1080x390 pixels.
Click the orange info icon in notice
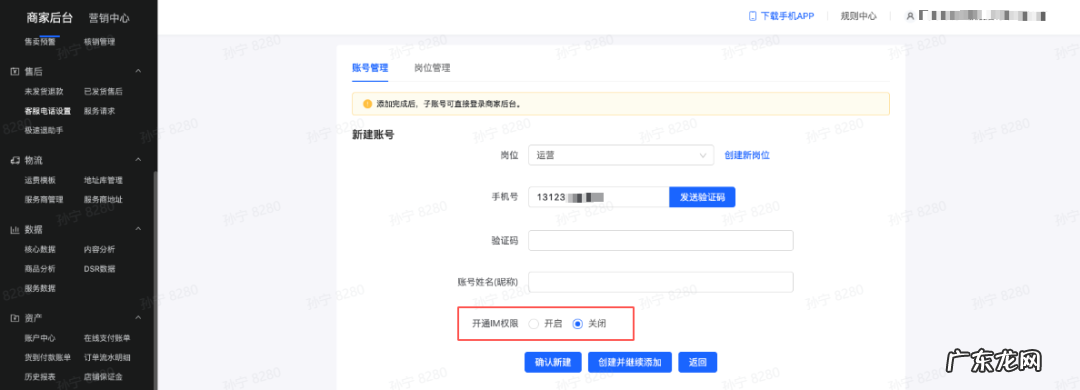[367, 104]
